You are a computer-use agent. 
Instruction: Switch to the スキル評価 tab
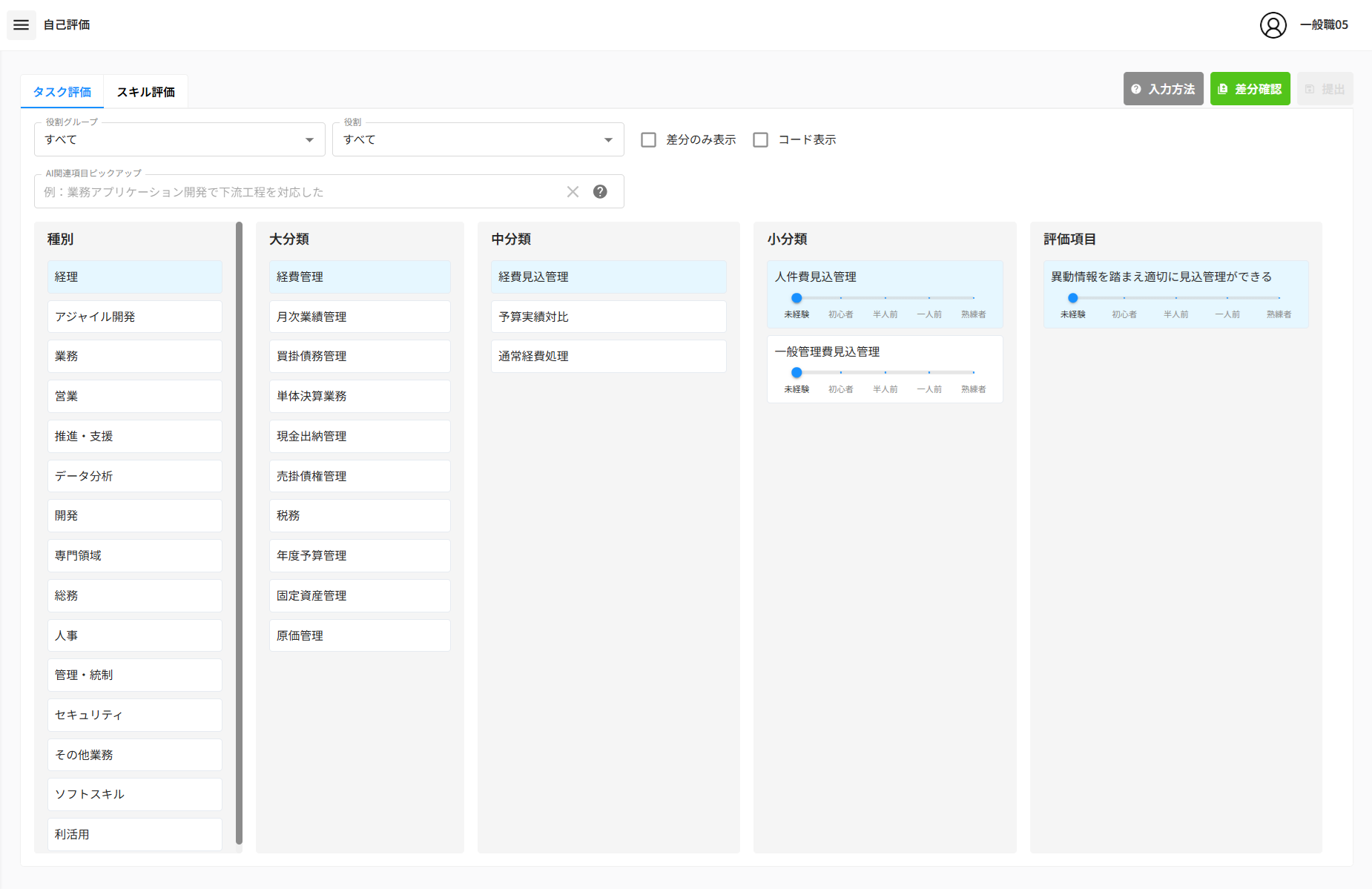(145, 92)
